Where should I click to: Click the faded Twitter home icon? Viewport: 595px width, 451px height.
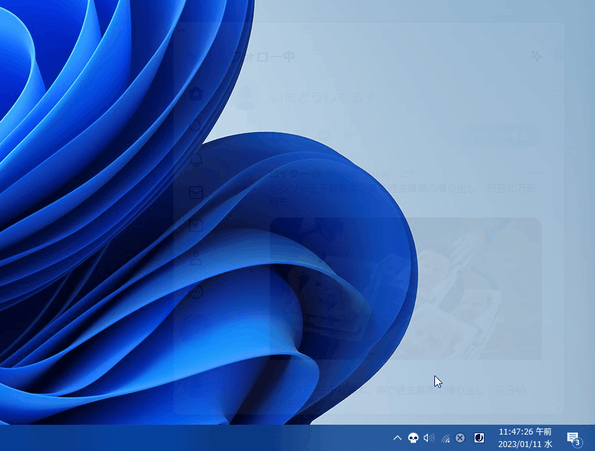[x=196, y=93]
